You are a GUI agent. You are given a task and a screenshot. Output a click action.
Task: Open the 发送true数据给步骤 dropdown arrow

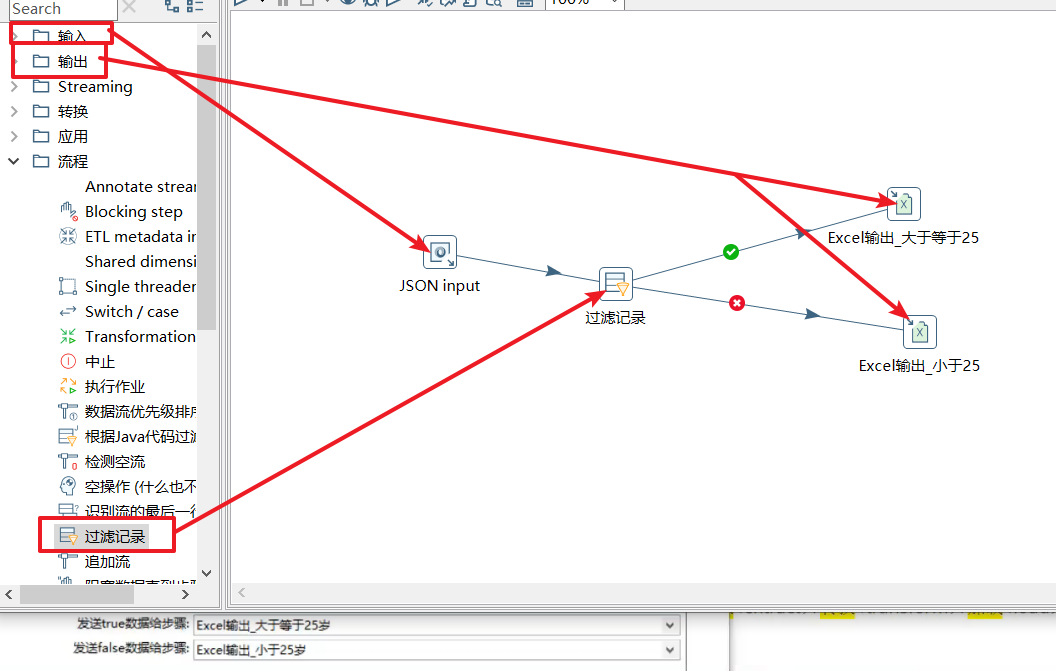[669, 625]
